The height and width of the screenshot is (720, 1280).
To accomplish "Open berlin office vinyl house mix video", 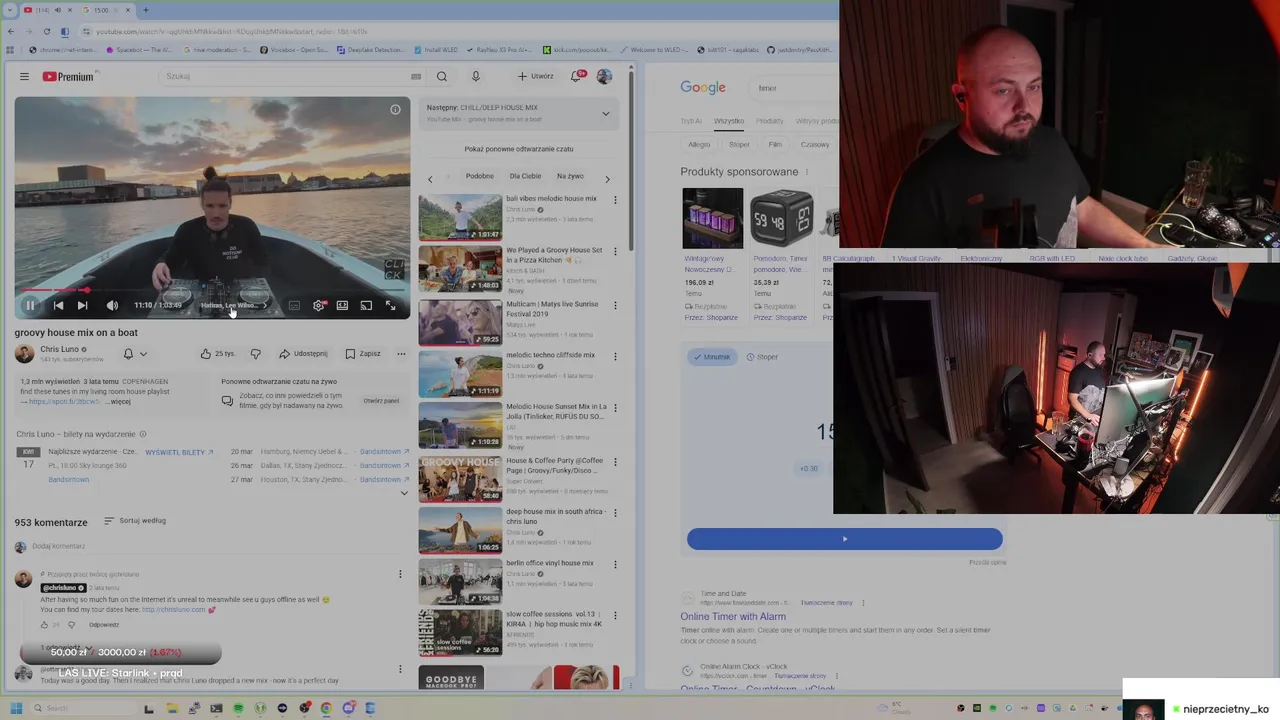I will pyautogui.click(x=460, y=581).
